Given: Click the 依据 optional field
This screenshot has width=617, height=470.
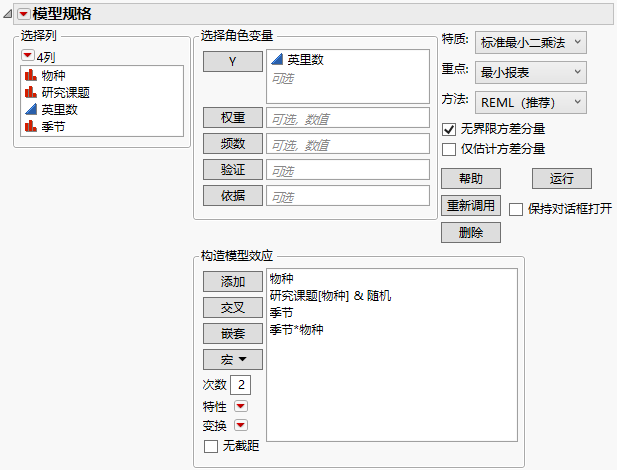Looking at the screenshot, I should coord(348,196).
